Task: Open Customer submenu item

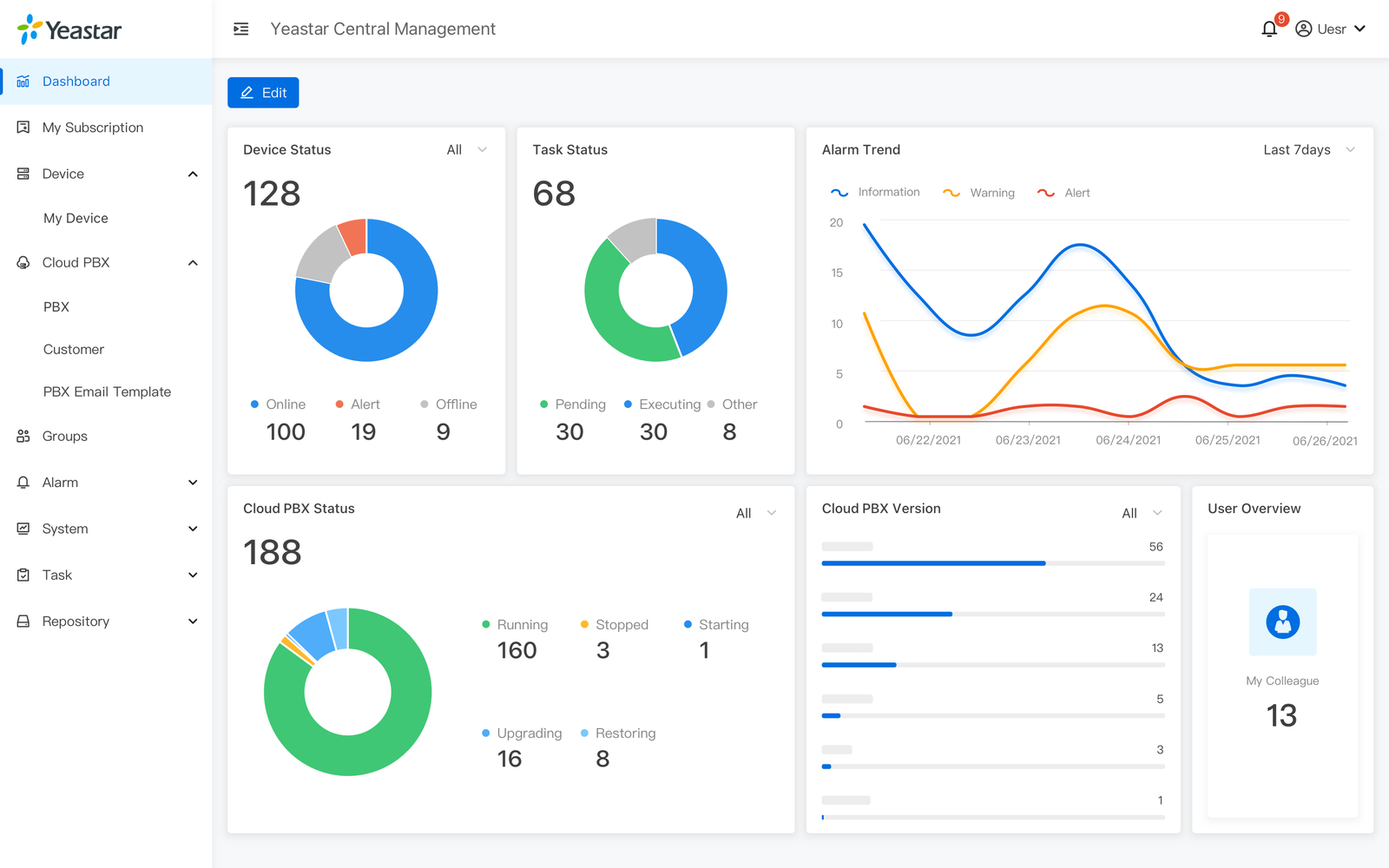Action: click(106, 349)
